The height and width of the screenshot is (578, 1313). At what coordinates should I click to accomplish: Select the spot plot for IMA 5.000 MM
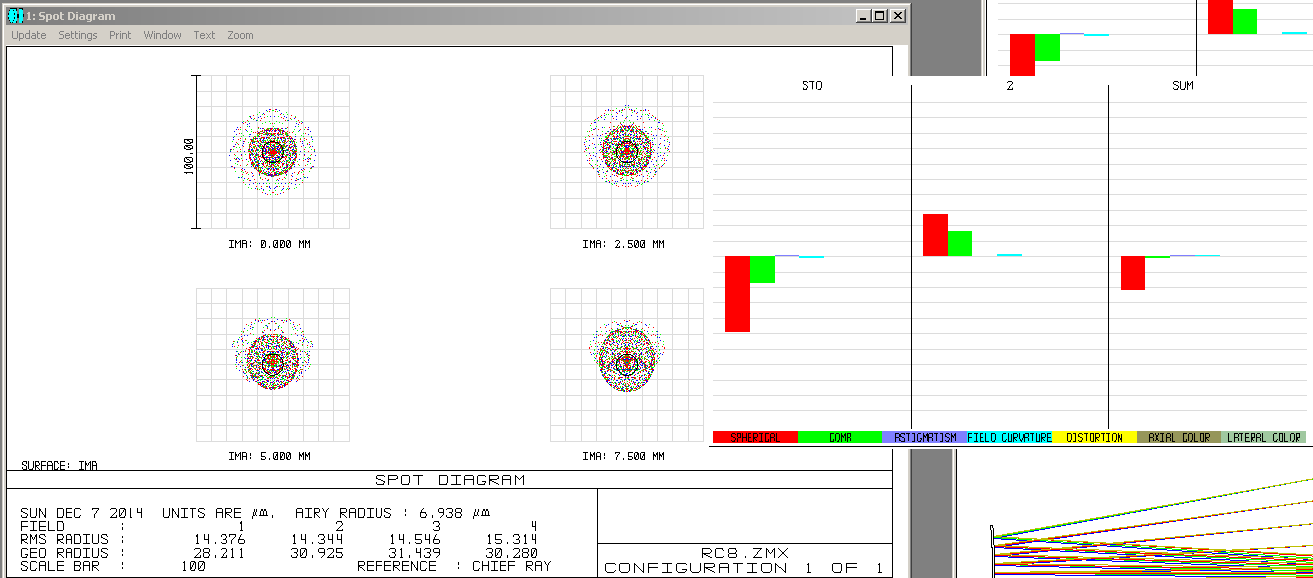click(x=273, y=365)
